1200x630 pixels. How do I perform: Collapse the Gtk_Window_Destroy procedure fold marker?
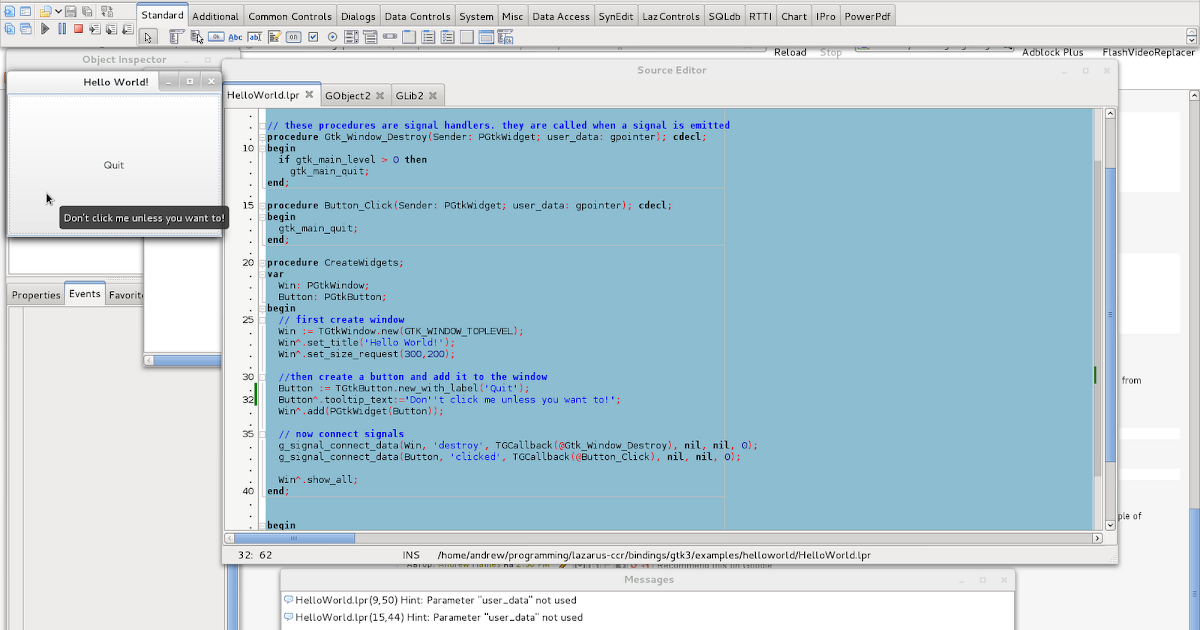262,137
